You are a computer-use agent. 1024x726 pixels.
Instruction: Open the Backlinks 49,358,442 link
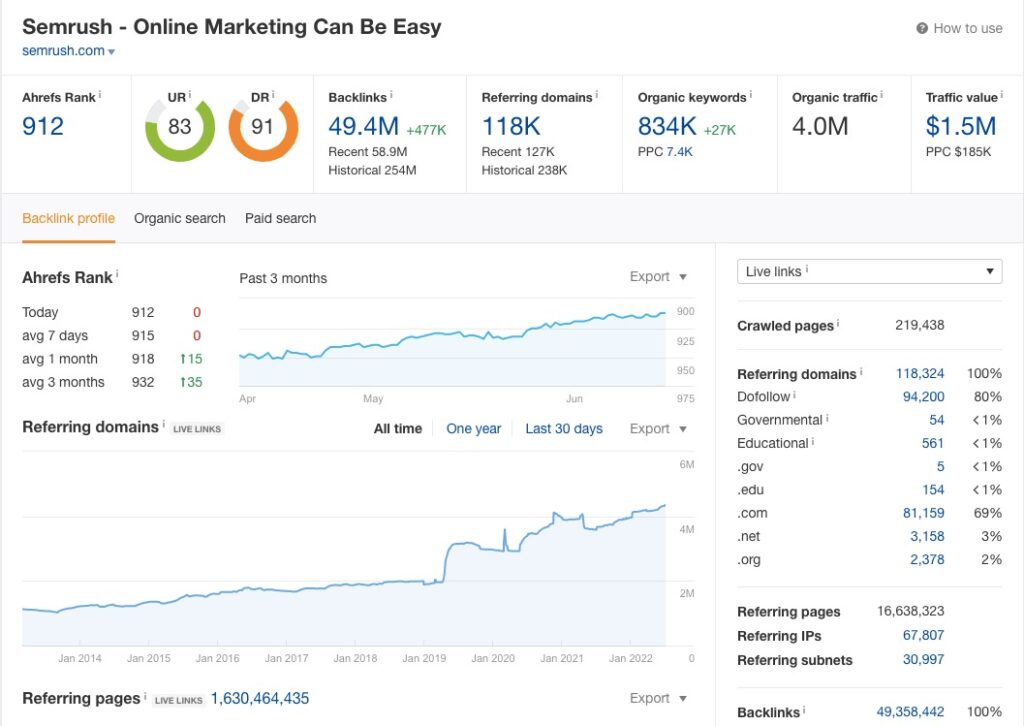(910, 712)
